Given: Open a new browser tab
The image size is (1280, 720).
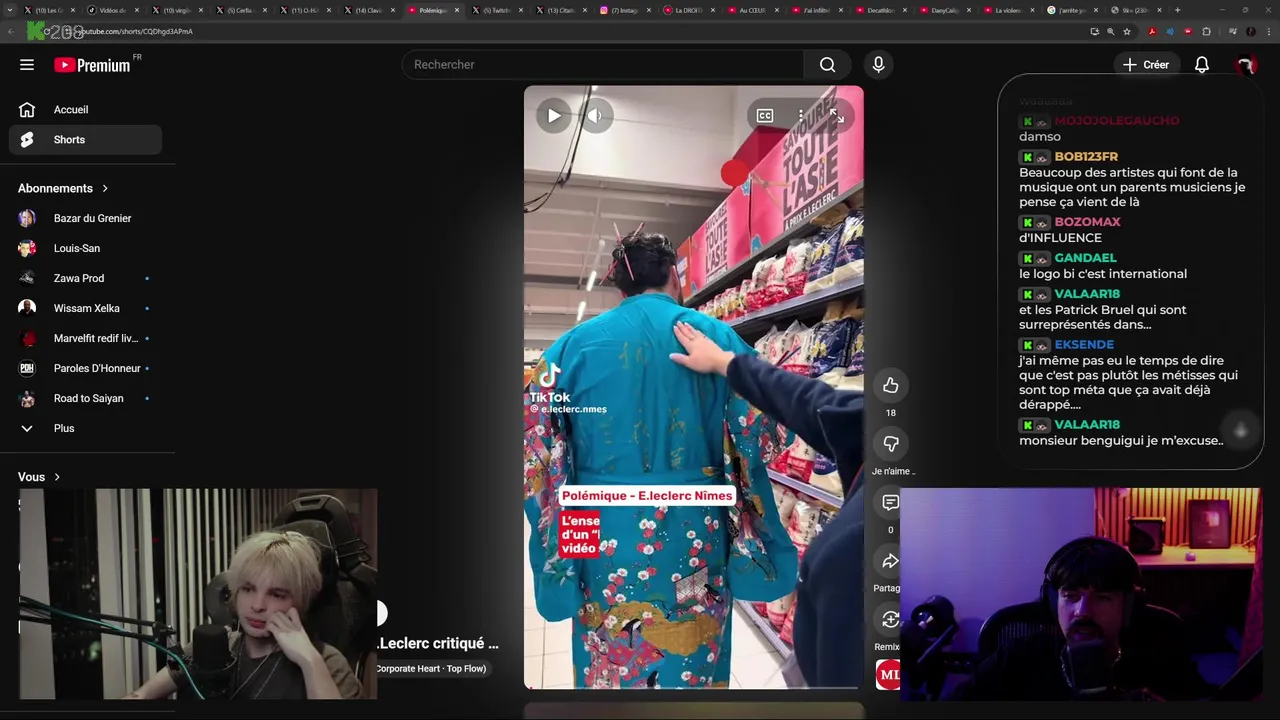Looking at the screenshot, I should coord(1177,10).
